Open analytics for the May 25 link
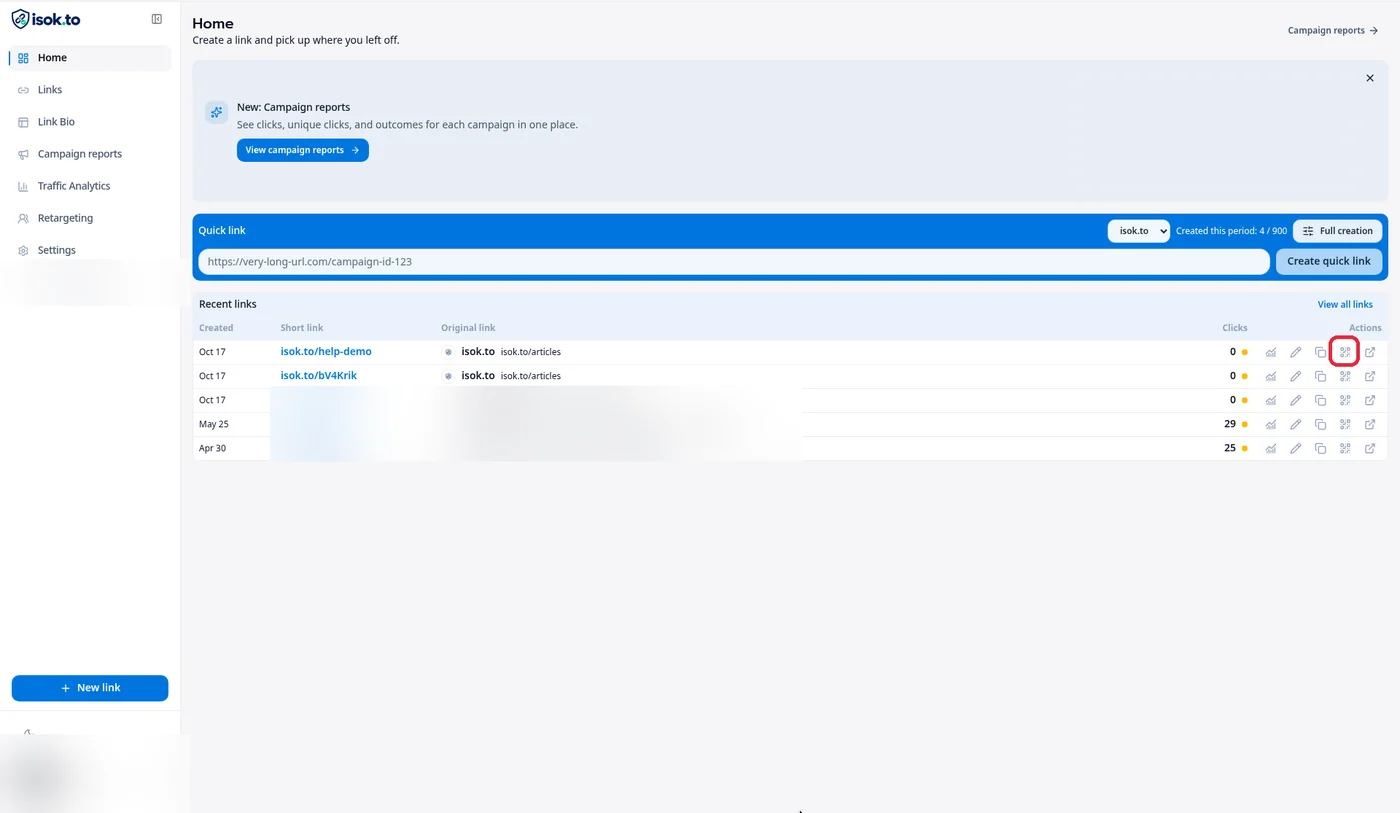 tap(1271, 424)
